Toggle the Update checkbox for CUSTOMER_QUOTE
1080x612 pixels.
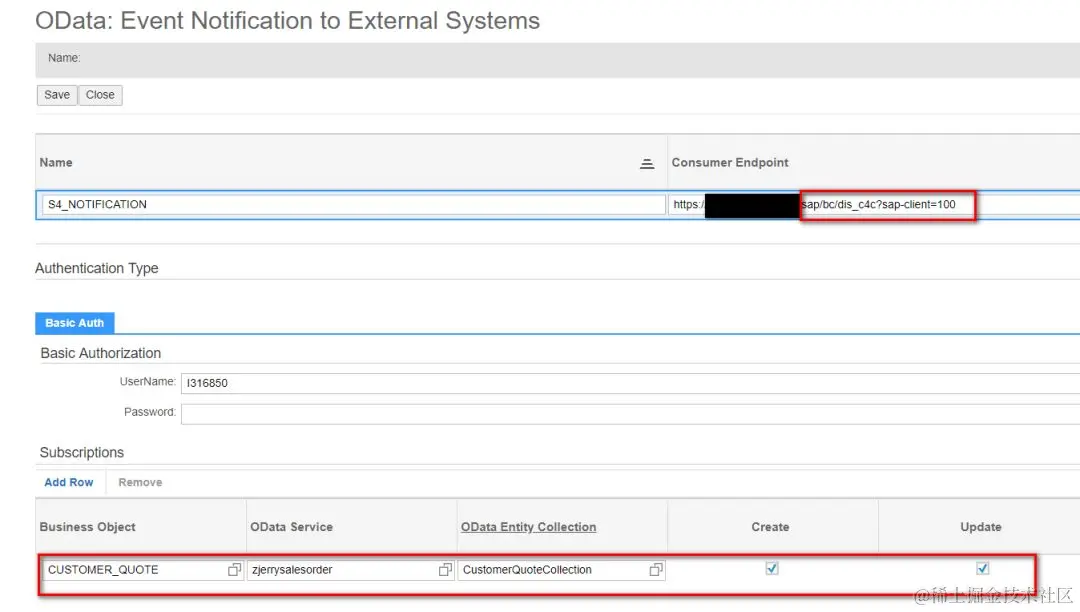(x=982, y=569)
